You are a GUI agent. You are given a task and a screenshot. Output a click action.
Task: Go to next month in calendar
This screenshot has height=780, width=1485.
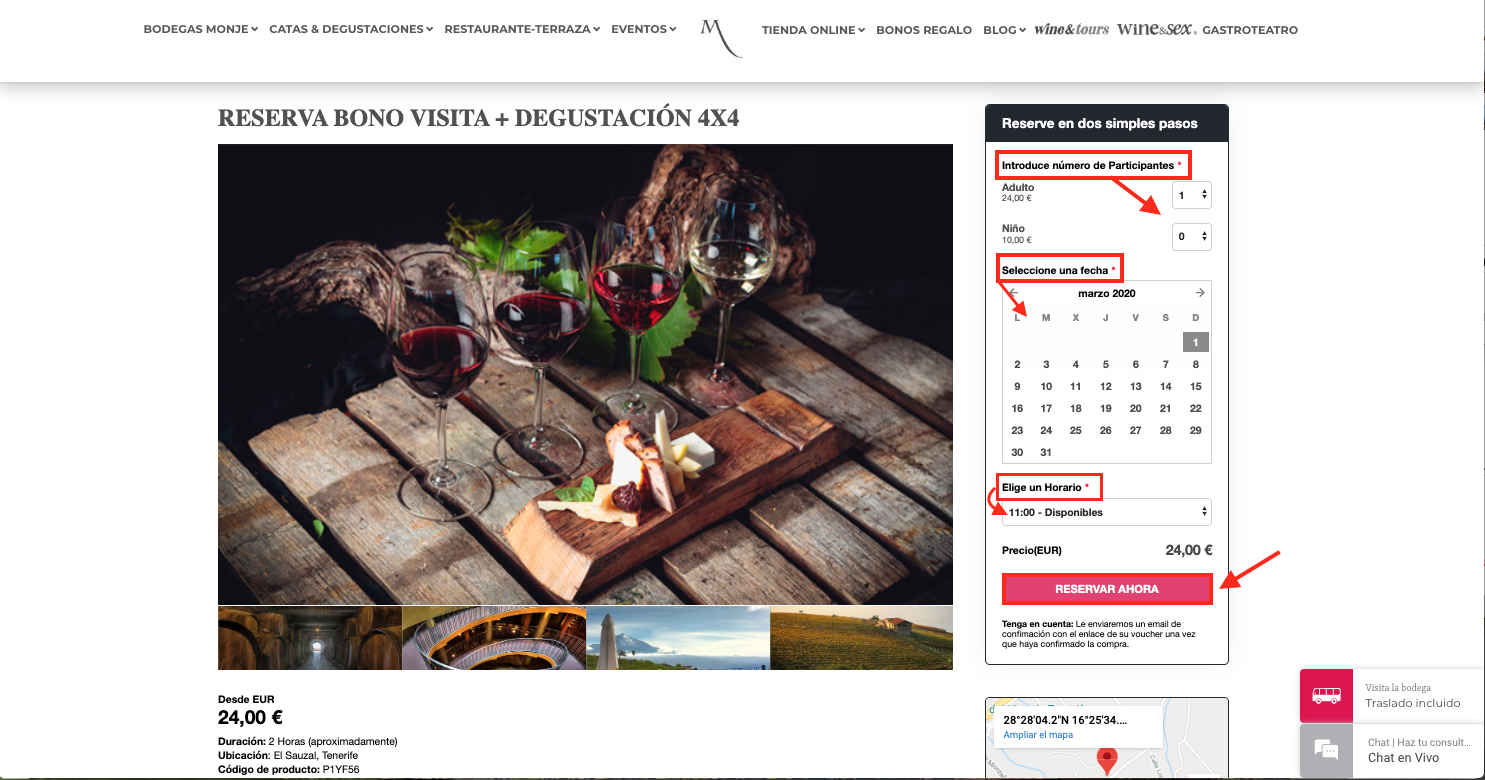point(1200,293)
